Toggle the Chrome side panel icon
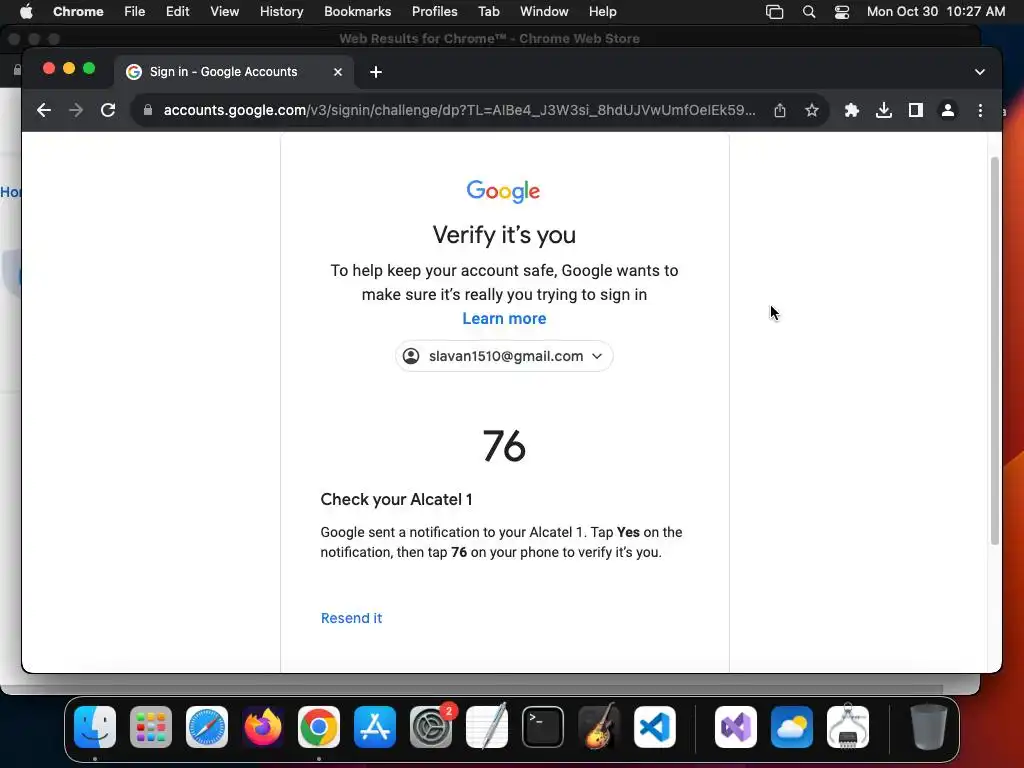This screenshot has width=1024, height=768. click(916, 110)
